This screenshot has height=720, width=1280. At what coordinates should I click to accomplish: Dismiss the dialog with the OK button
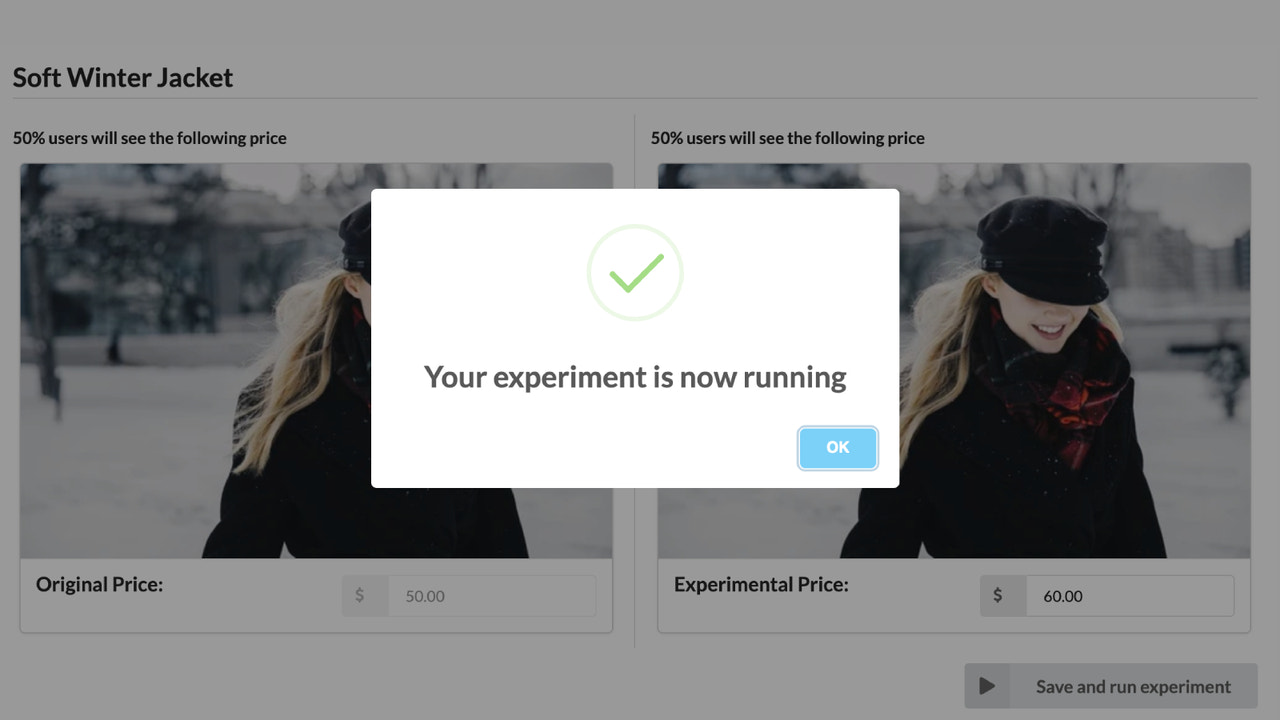(837, 447)
